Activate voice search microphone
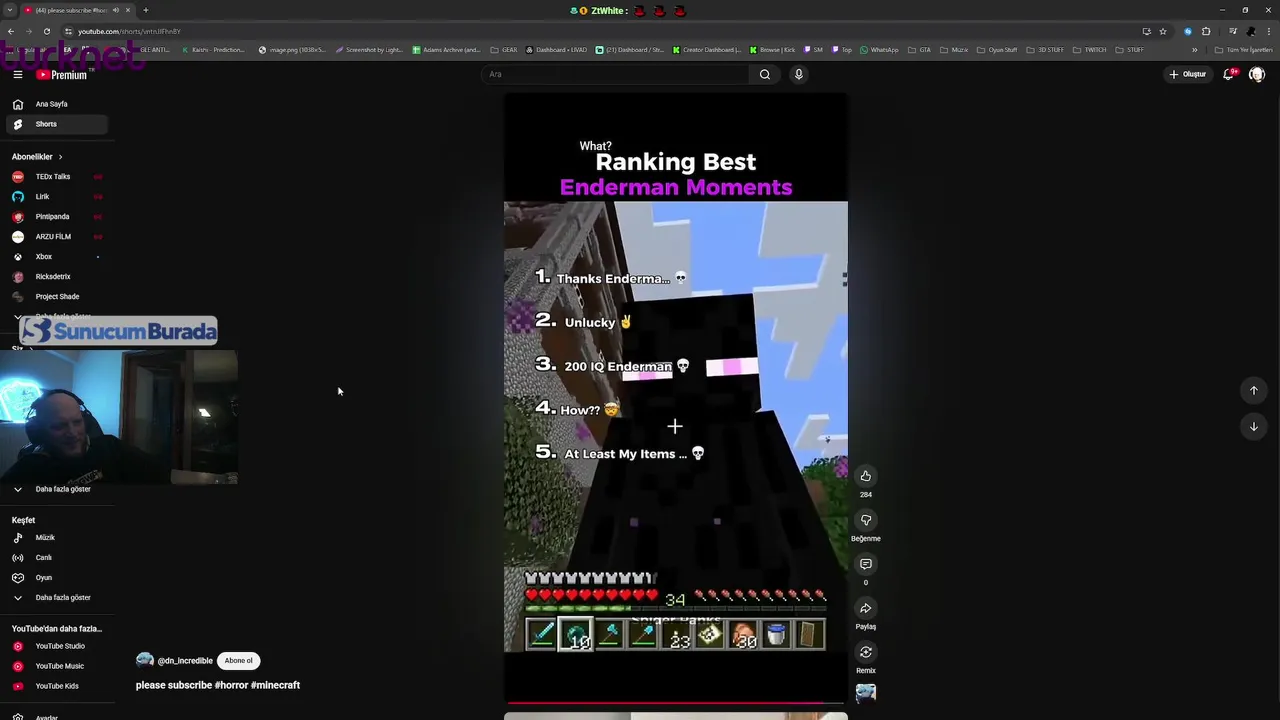1280x720 pixels. 798,74
